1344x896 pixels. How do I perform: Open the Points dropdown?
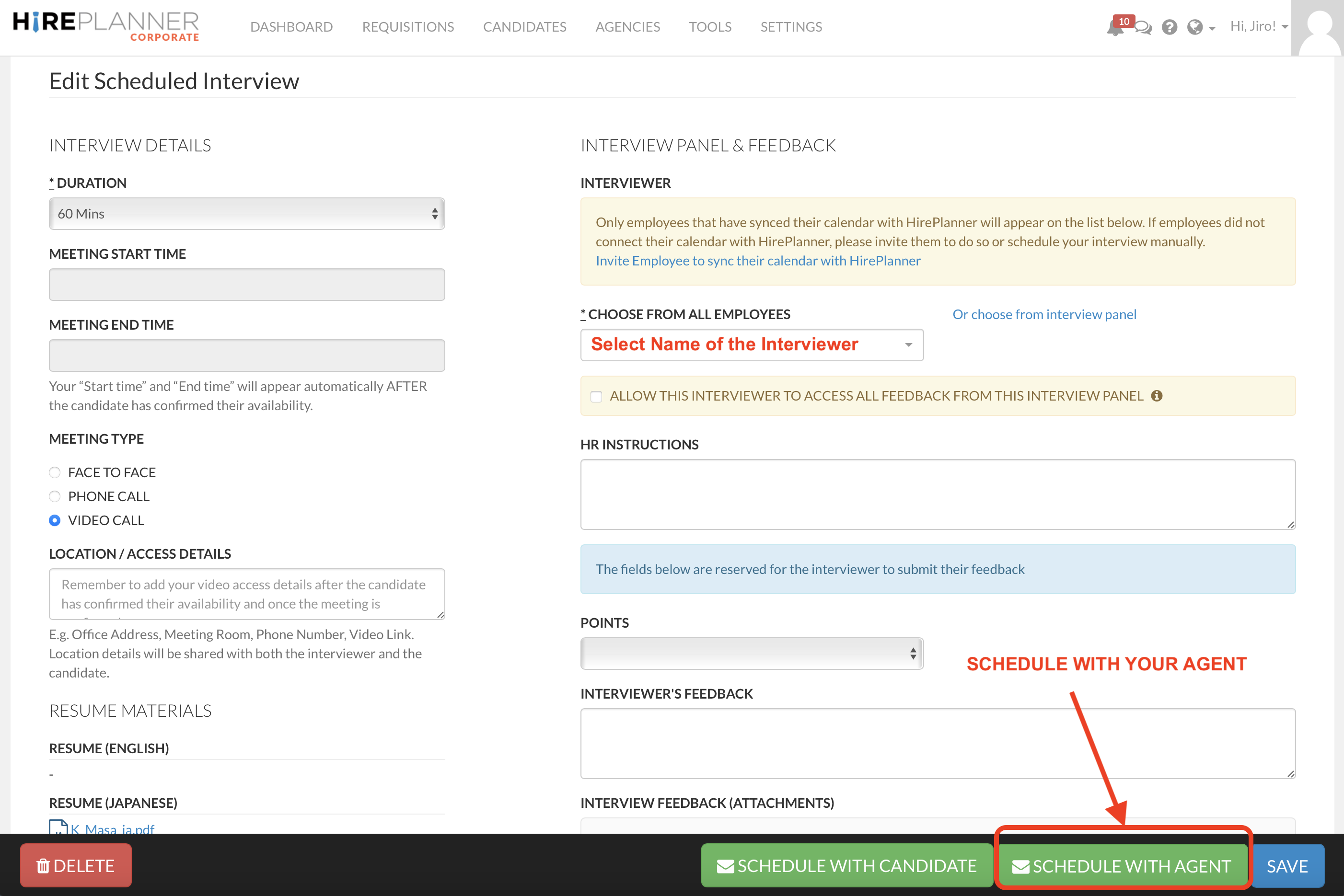[x=751, y=654]
